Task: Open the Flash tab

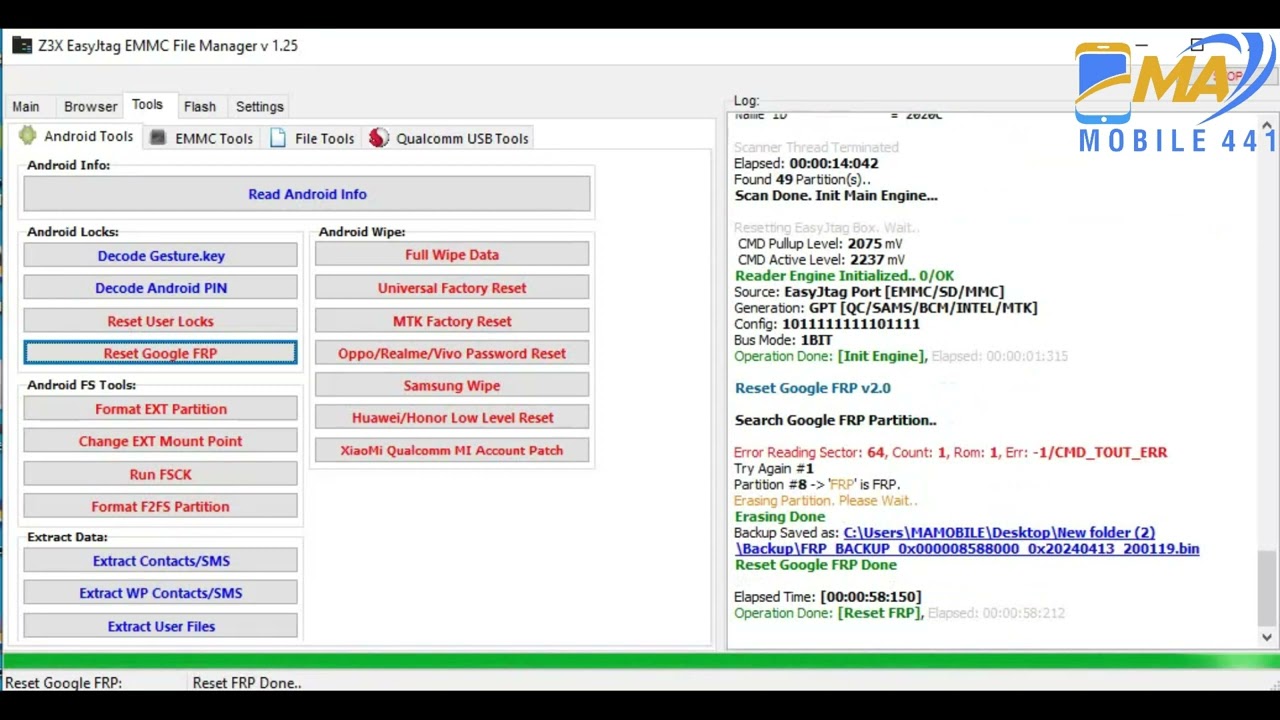Action: pos(199,106)
